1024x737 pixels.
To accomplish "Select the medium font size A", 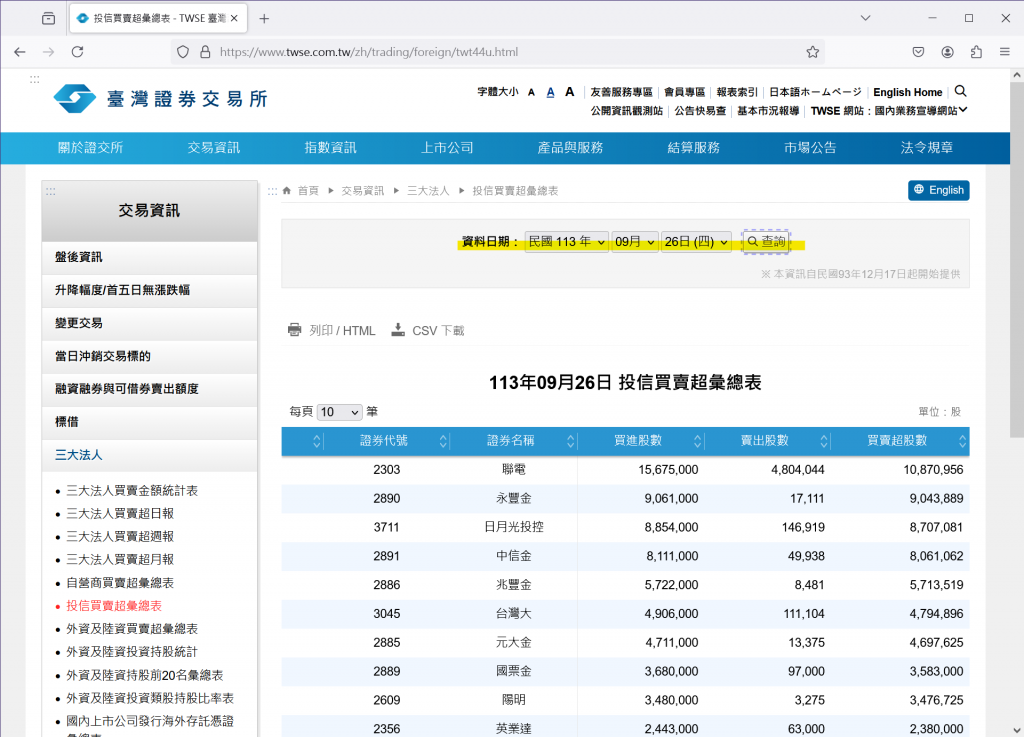I will (551, 93).
